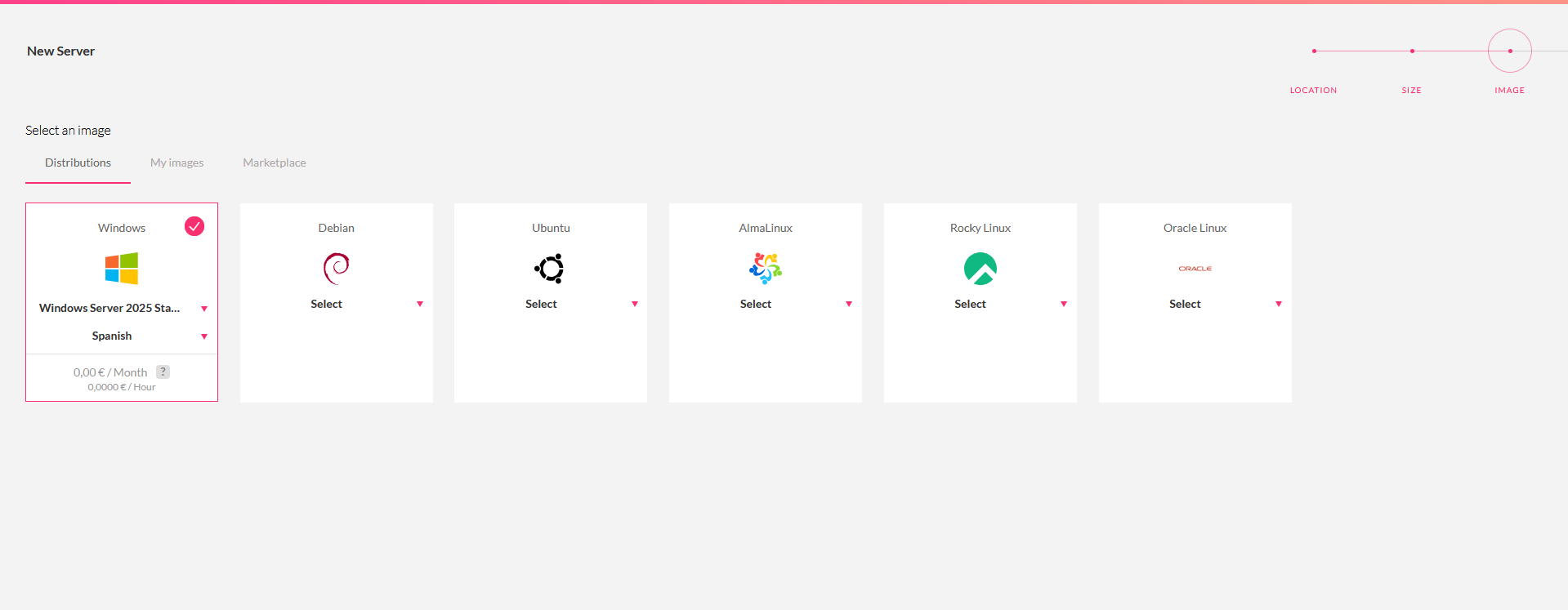Go to the Location step marker

tap(1314, 51)
